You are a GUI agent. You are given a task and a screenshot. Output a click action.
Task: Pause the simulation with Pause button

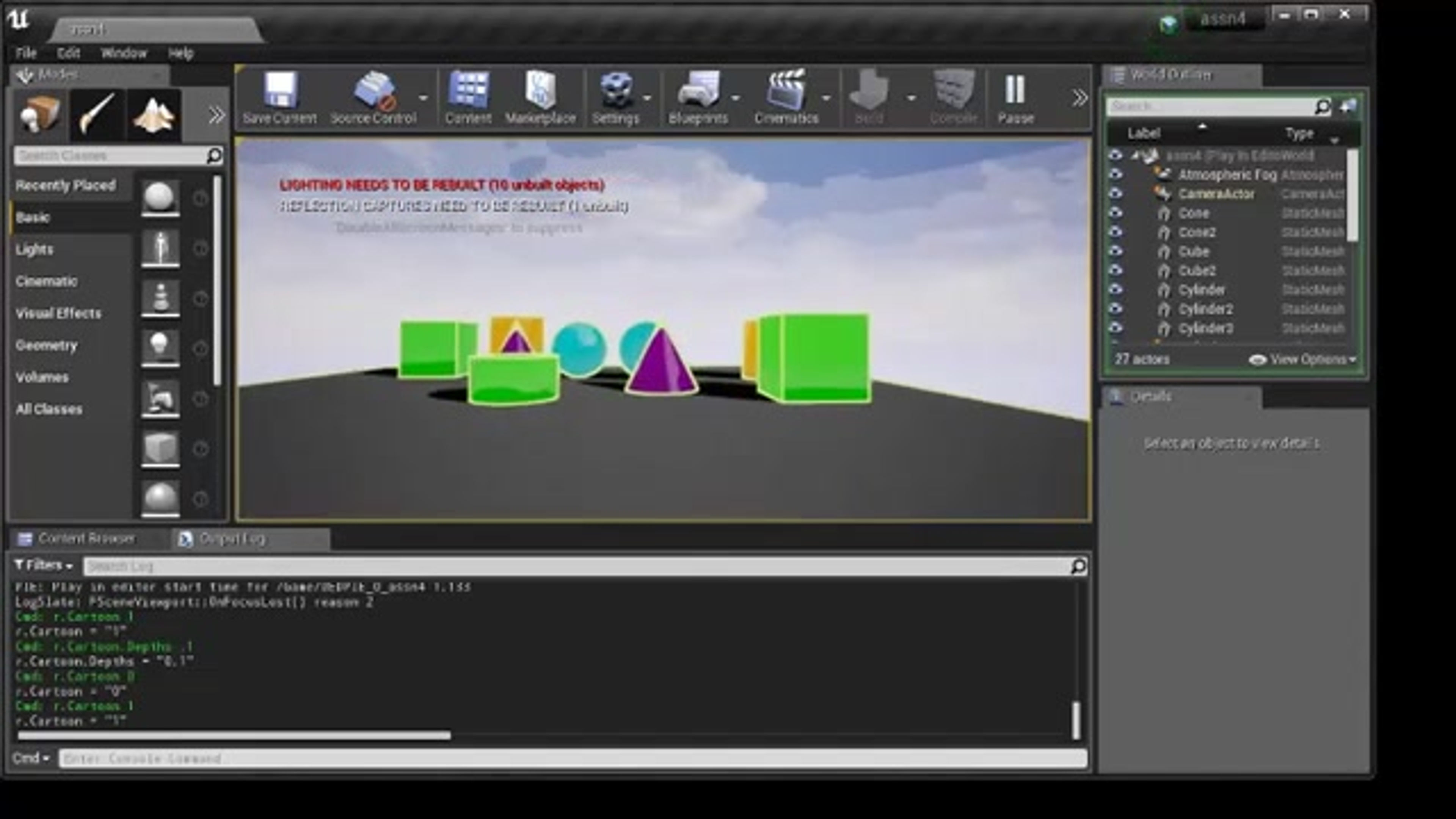pyautogui.click(x=1015, y=91)
